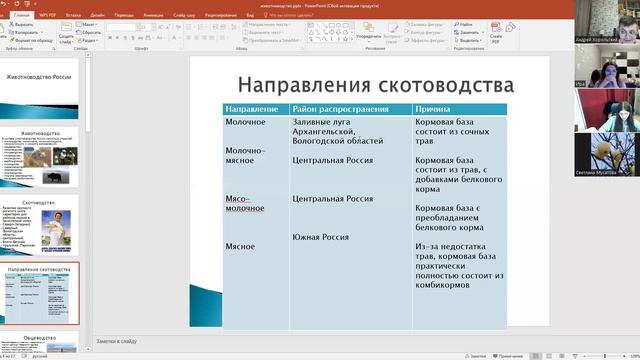This screenshot has width=640, height=360.
Task: Click Копировать (Copy) in the clipboard group
Action: tap(23, 32)
